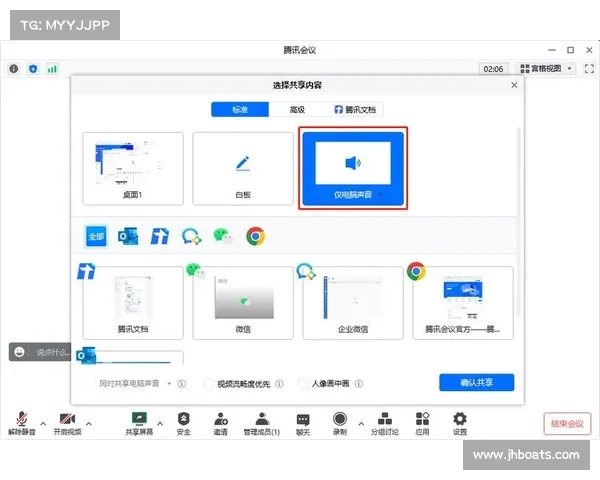Image resolution: width=600 pixels, height=480 pixels.
Task: Open meeting info icon
Action: tap(14, 69)
